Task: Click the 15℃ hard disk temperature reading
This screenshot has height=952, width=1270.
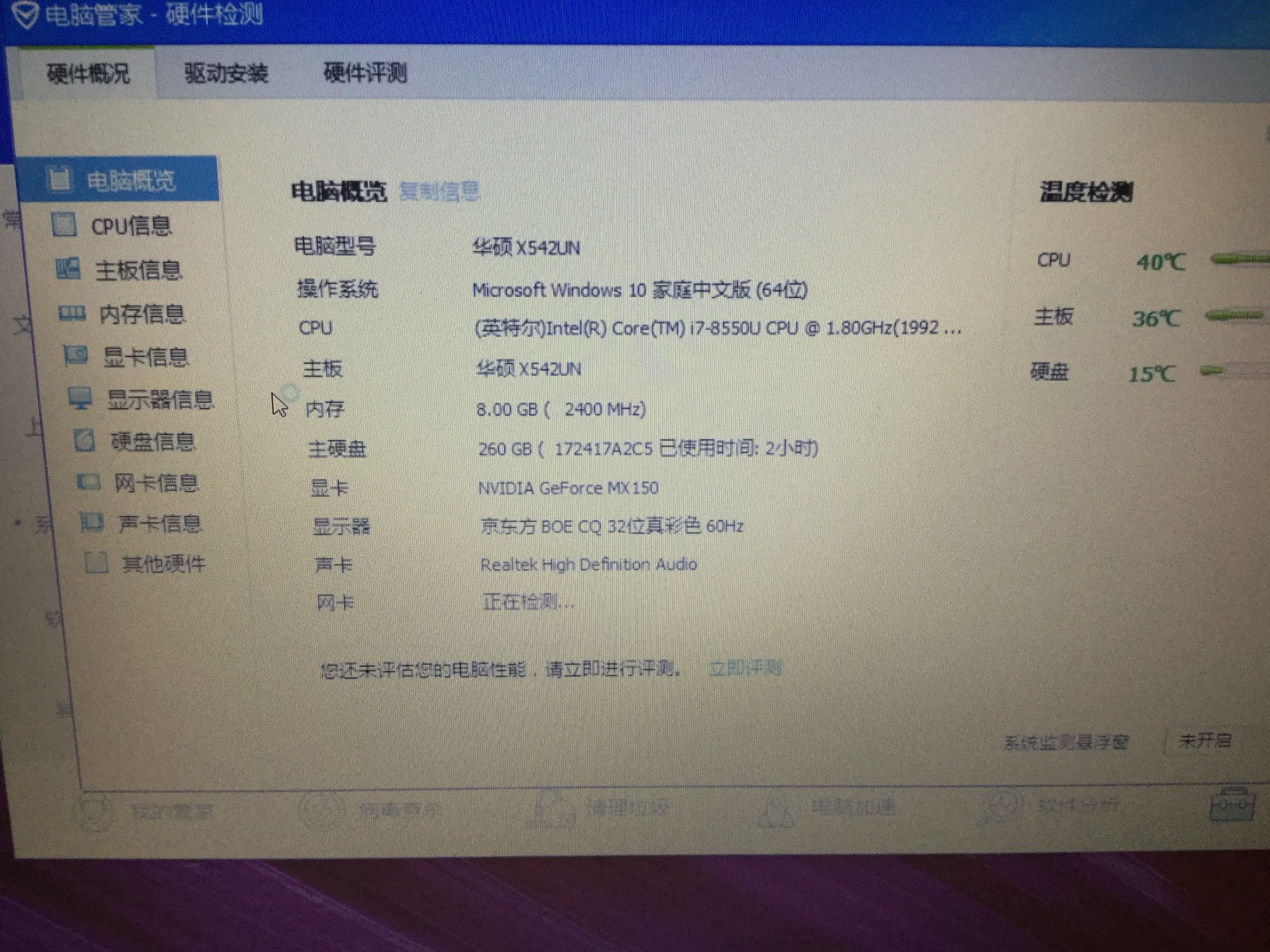Action: [x=1152, y=374]
